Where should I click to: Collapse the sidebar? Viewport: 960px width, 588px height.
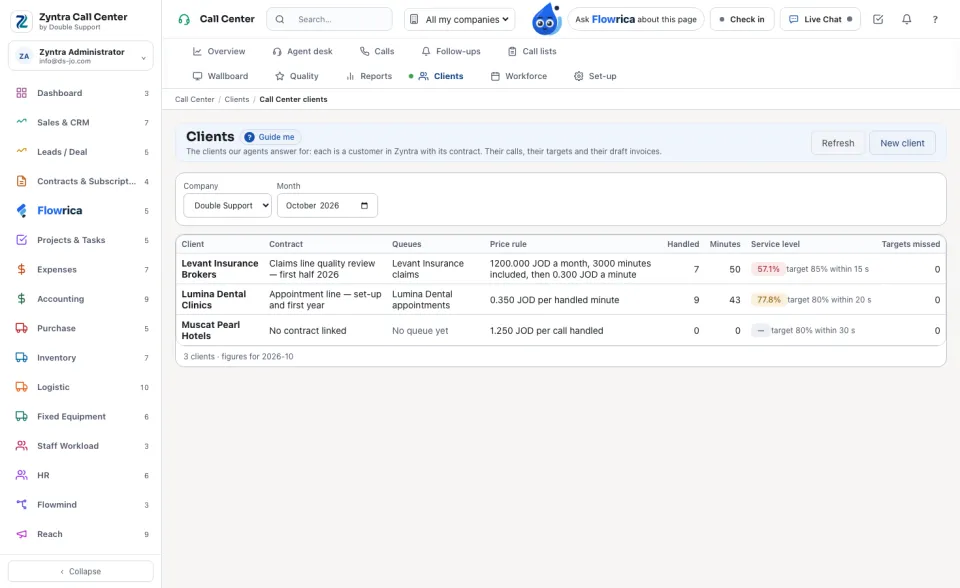(x=81, y=571)
